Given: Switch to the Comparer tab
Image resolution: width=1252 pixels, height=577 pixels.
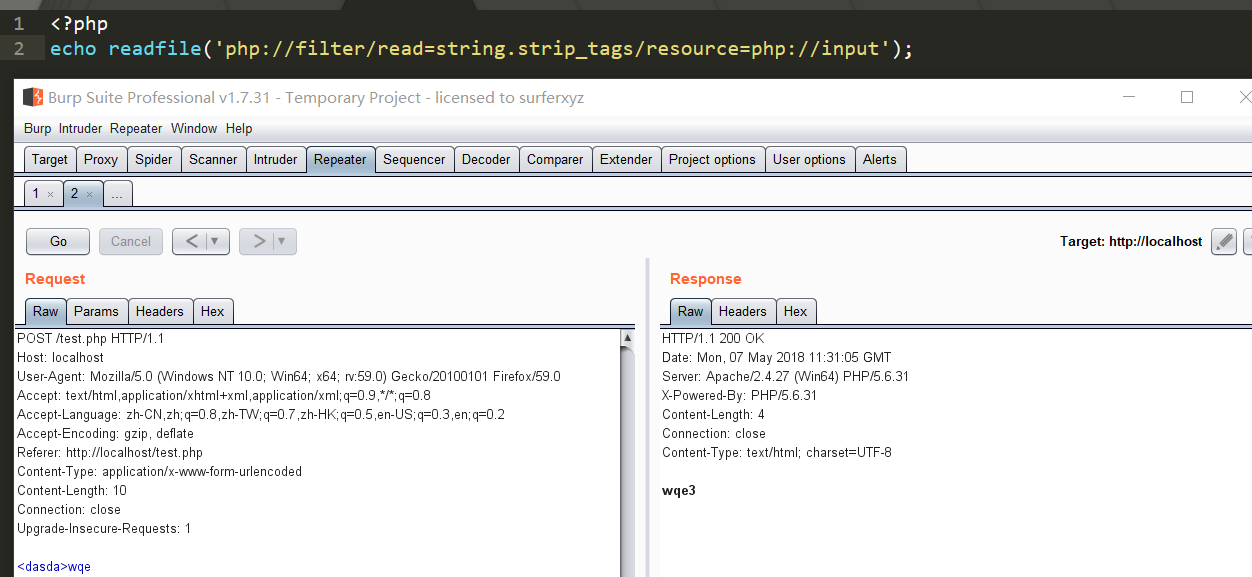Looking at the screenshot, I should (x=555, y=159).
